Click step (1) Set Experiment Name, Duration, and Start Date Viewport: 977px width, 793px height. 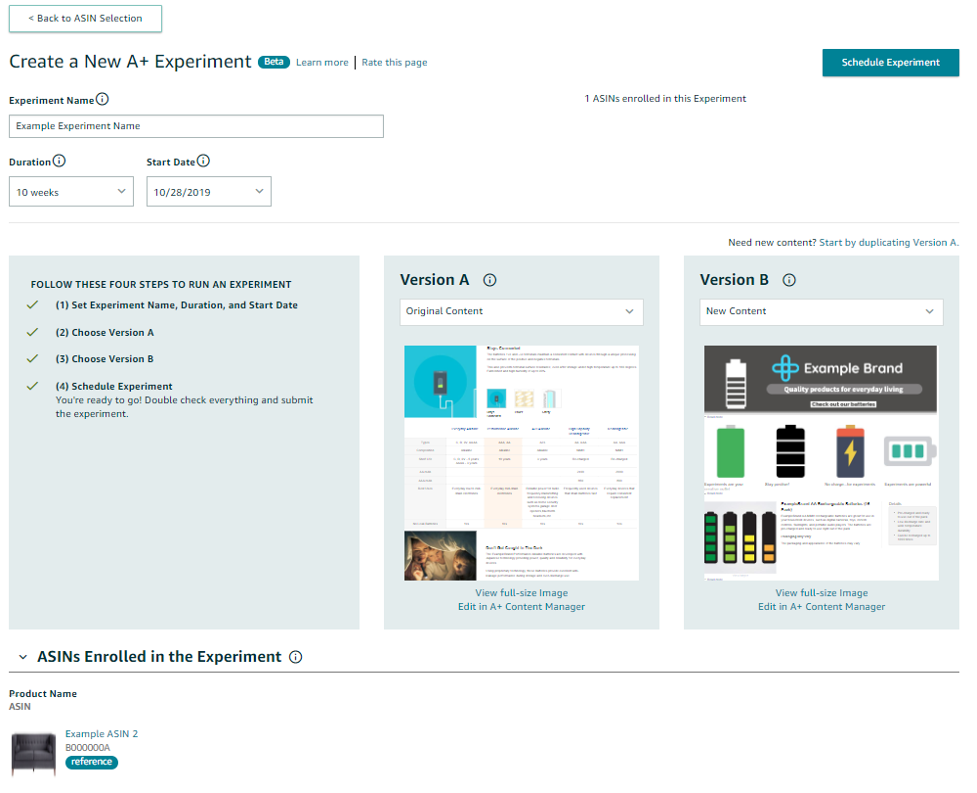click(x=176, y=305)
